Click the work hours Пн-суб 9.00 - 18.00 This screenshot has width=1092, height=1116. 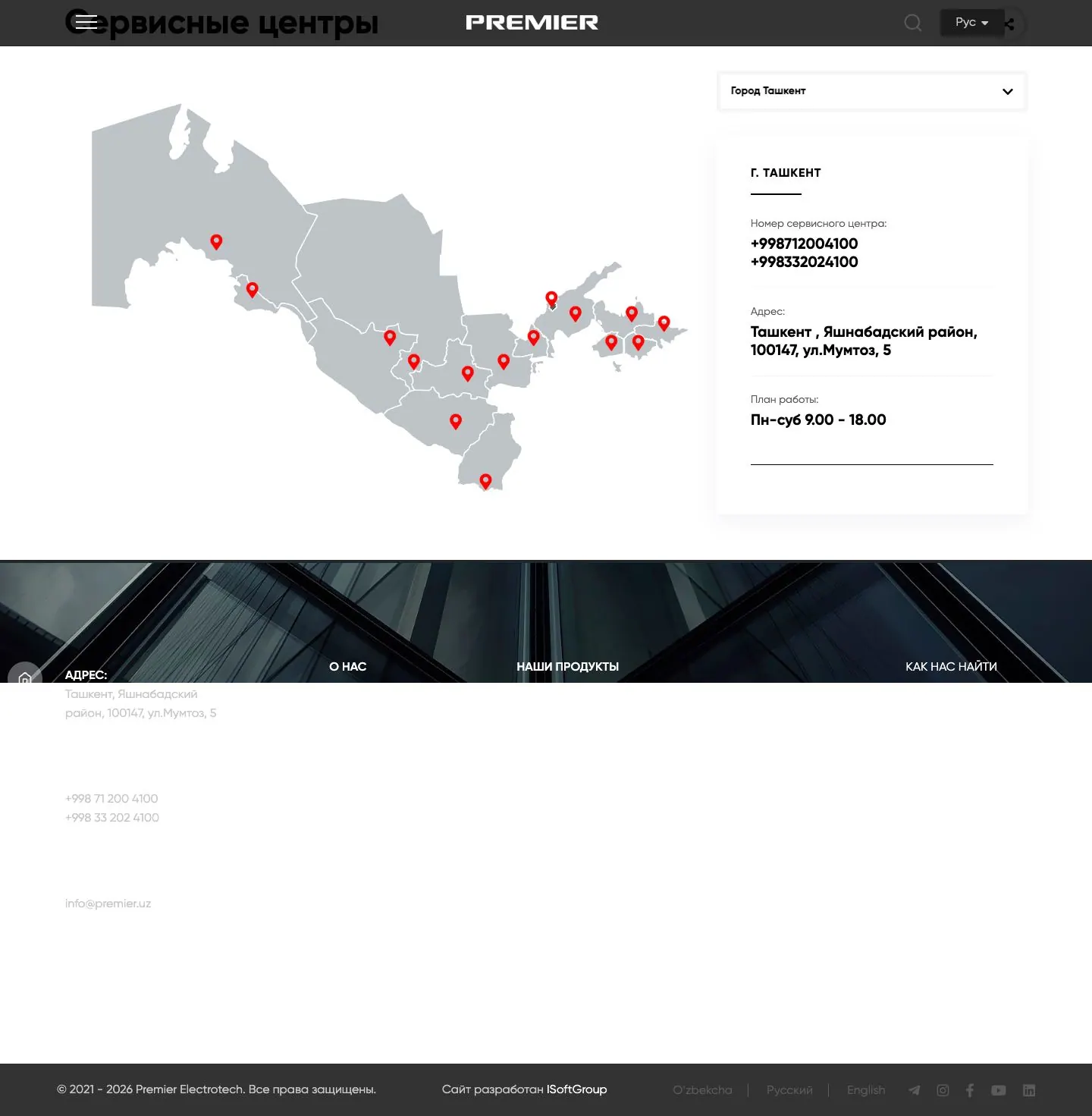(818, 420)
